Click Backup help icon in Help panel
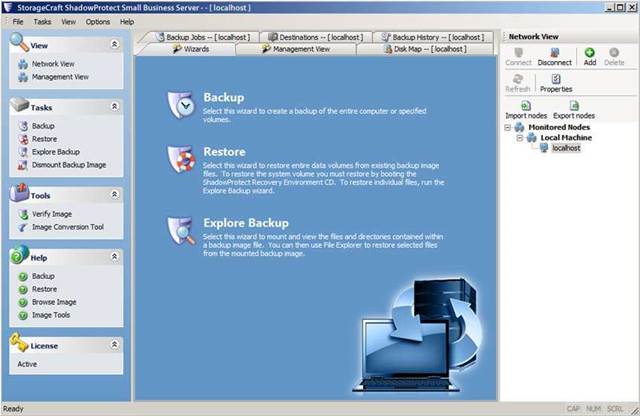The width and height of the screenshot is (640, 416). [x=23, y=276]
